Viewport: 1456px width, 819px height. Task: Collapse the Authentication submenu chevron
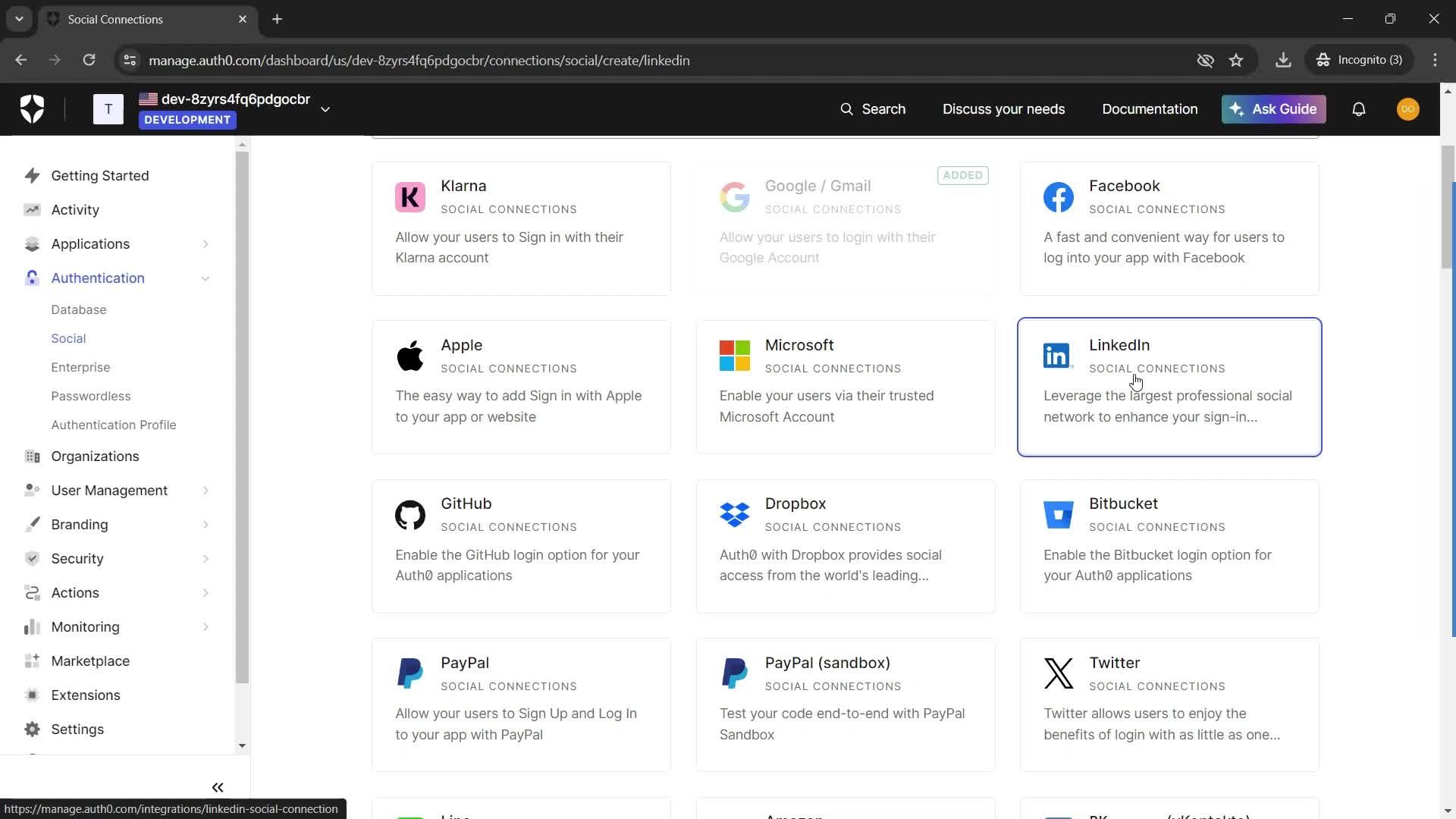pos(206,278)
